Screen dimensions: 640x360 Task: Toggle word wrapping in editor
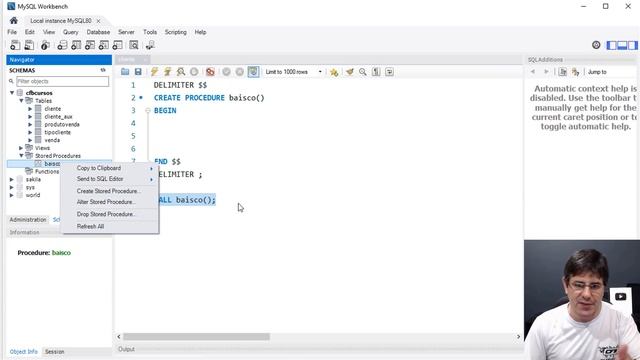tap(389, 72)
